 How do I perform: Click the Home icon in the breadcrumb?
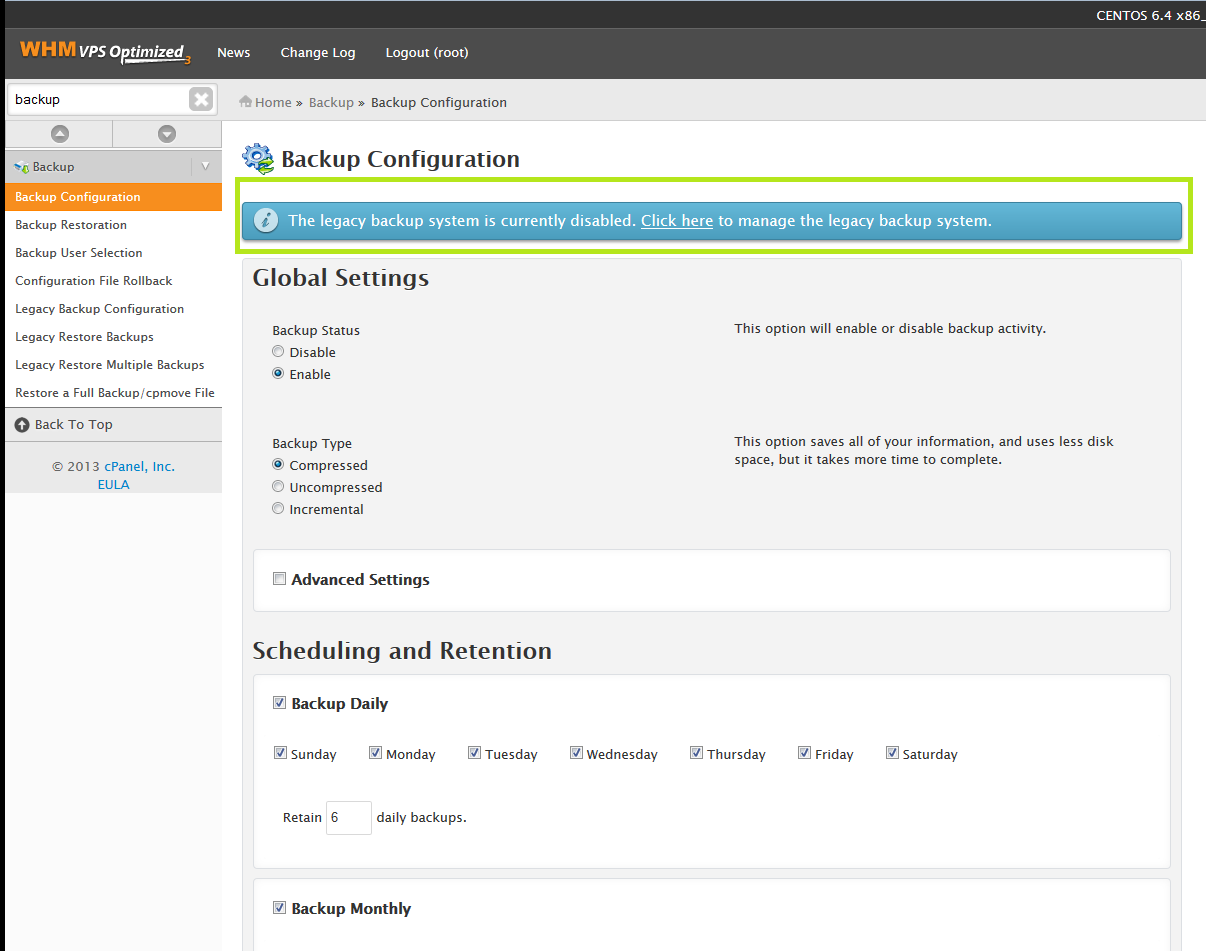click(x=245, y=102)
